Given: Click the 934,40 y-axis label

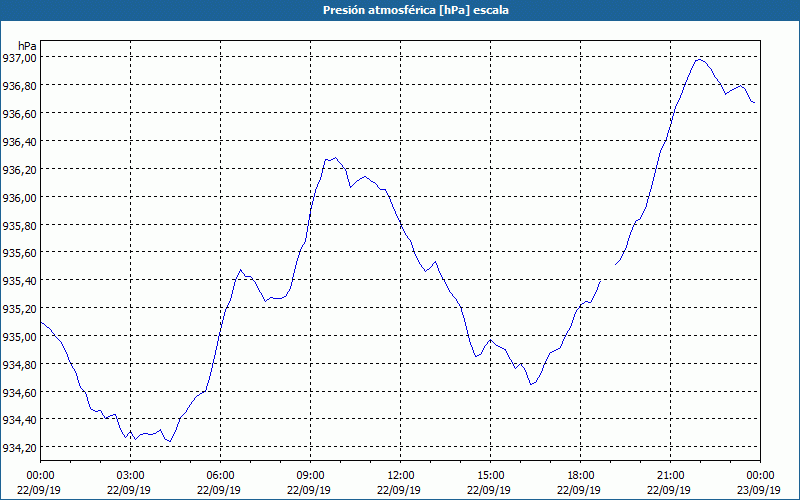Looking at the screenshot, I should (20, 420).
